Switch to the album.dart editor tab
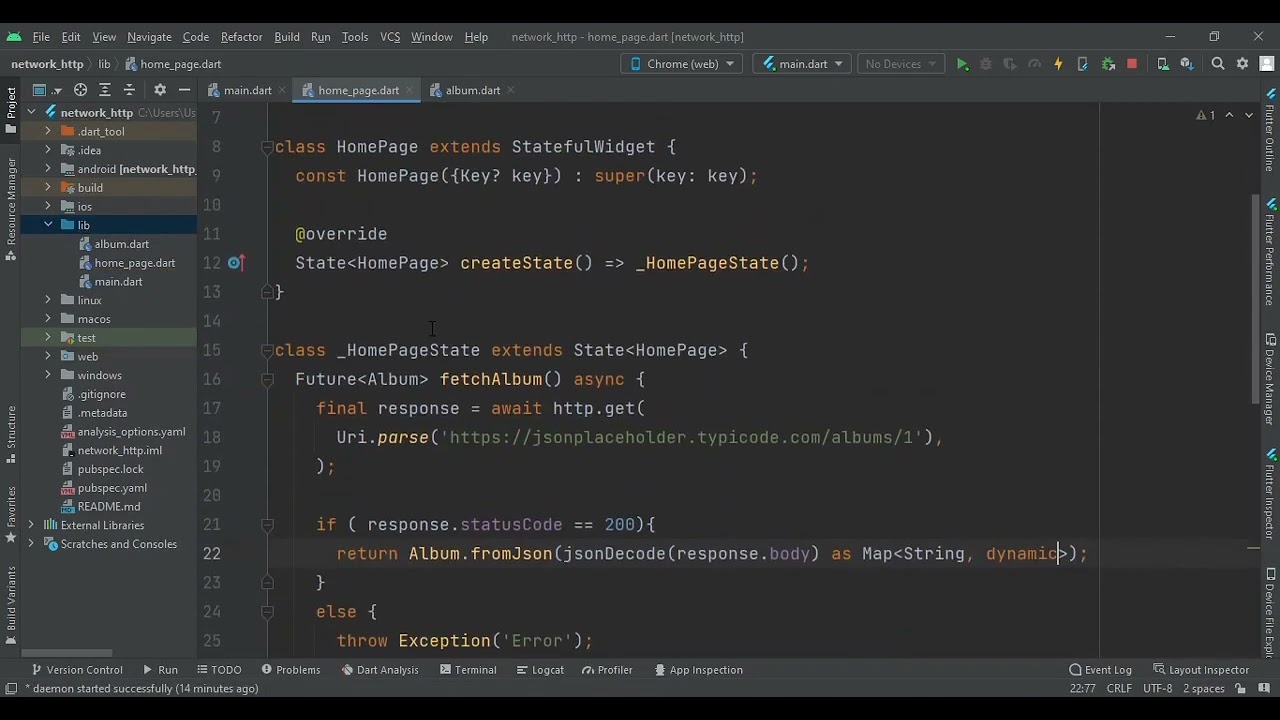The width and height of the screenshot is (1280, 720). [x=472, y=90]
